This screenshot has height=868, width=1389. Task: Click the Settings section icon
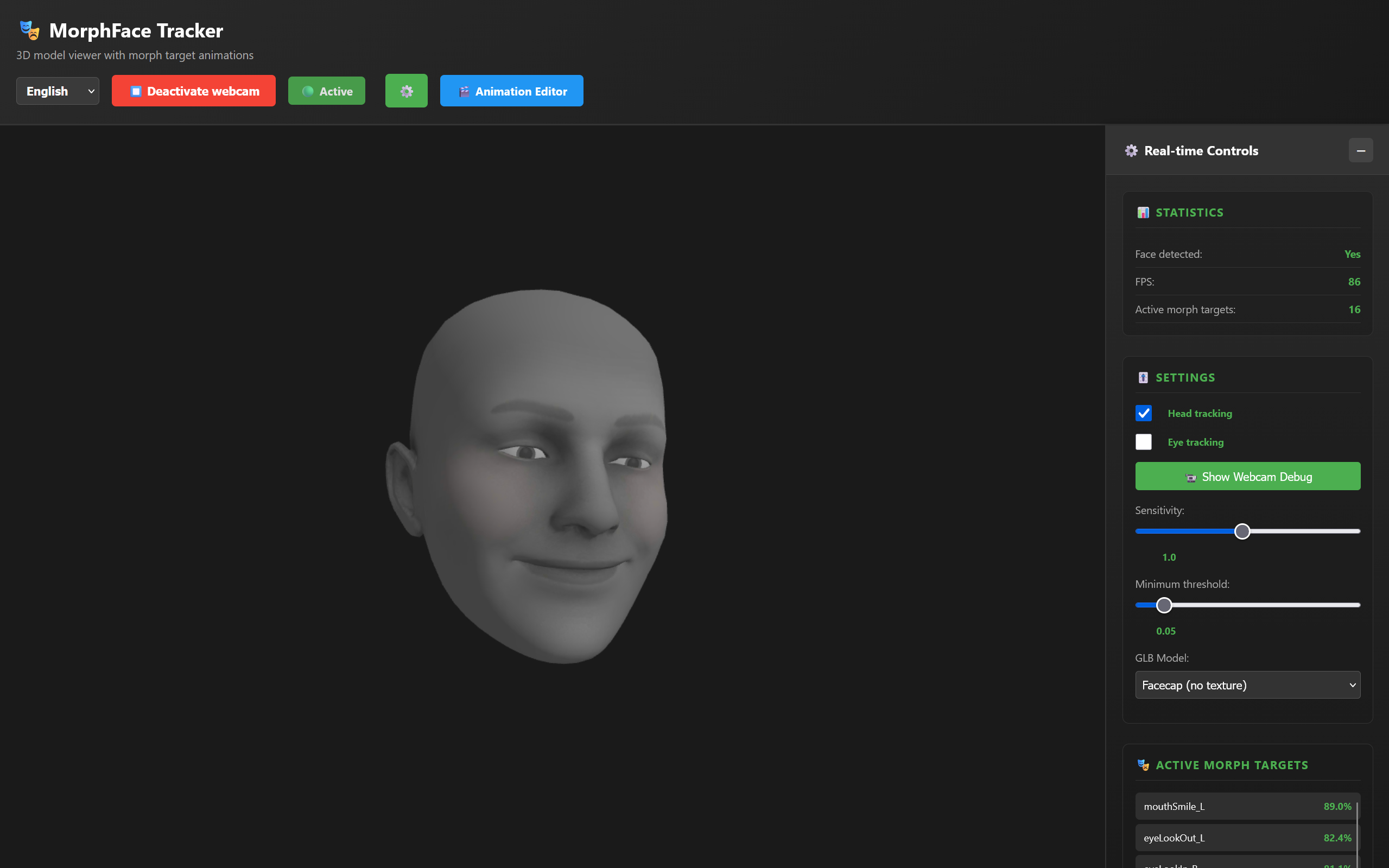[1143, 377]
